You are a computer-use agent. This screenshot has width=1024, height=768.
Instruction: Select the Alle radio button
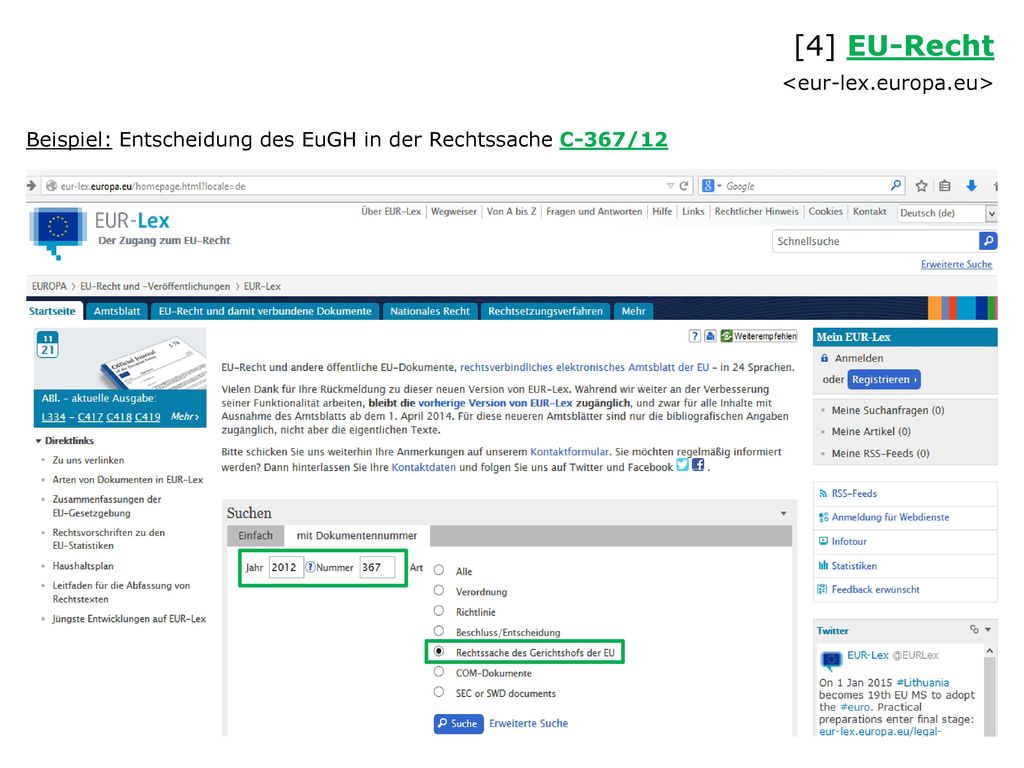(x=439, y=570)
